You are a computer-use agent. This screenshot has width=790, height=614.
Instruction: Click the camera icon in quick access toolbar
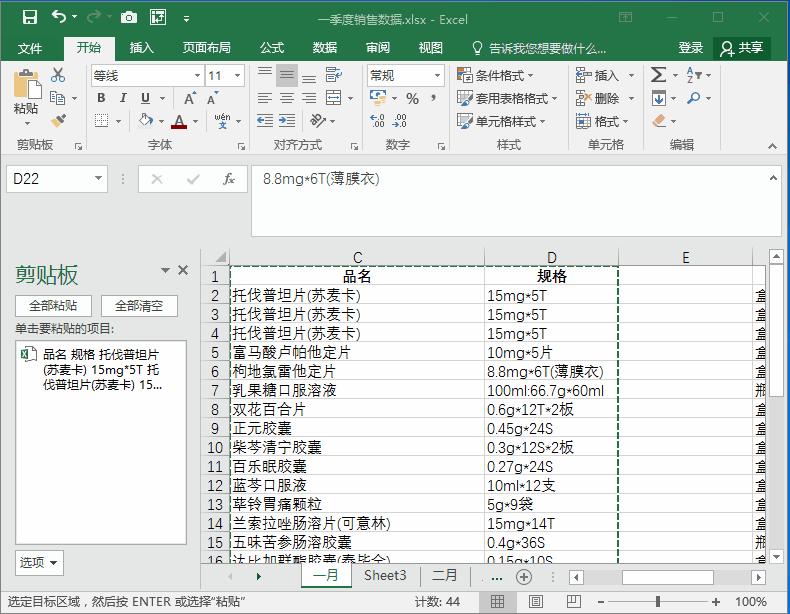coord(129,18)
